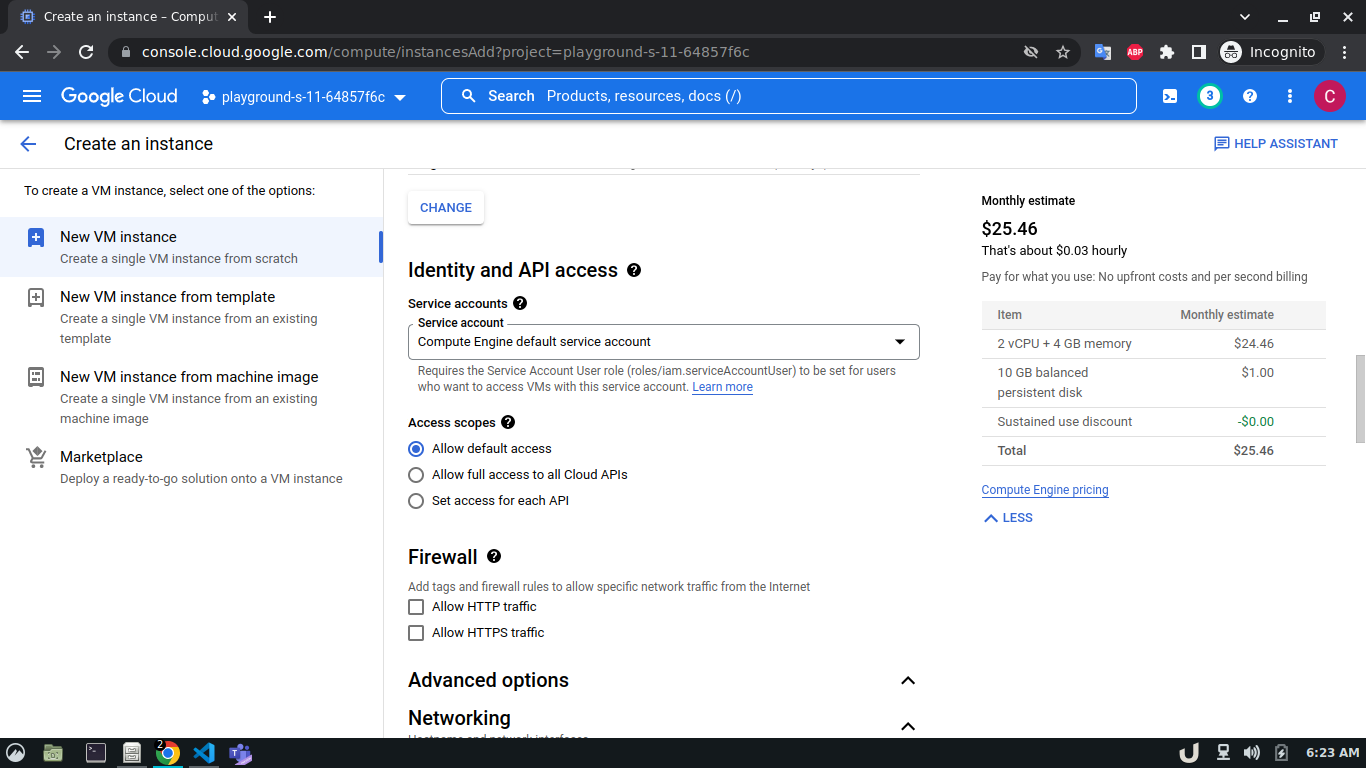1366x768 pixels.
Task: Click the CHANGE button
Action: click(446, 208)
